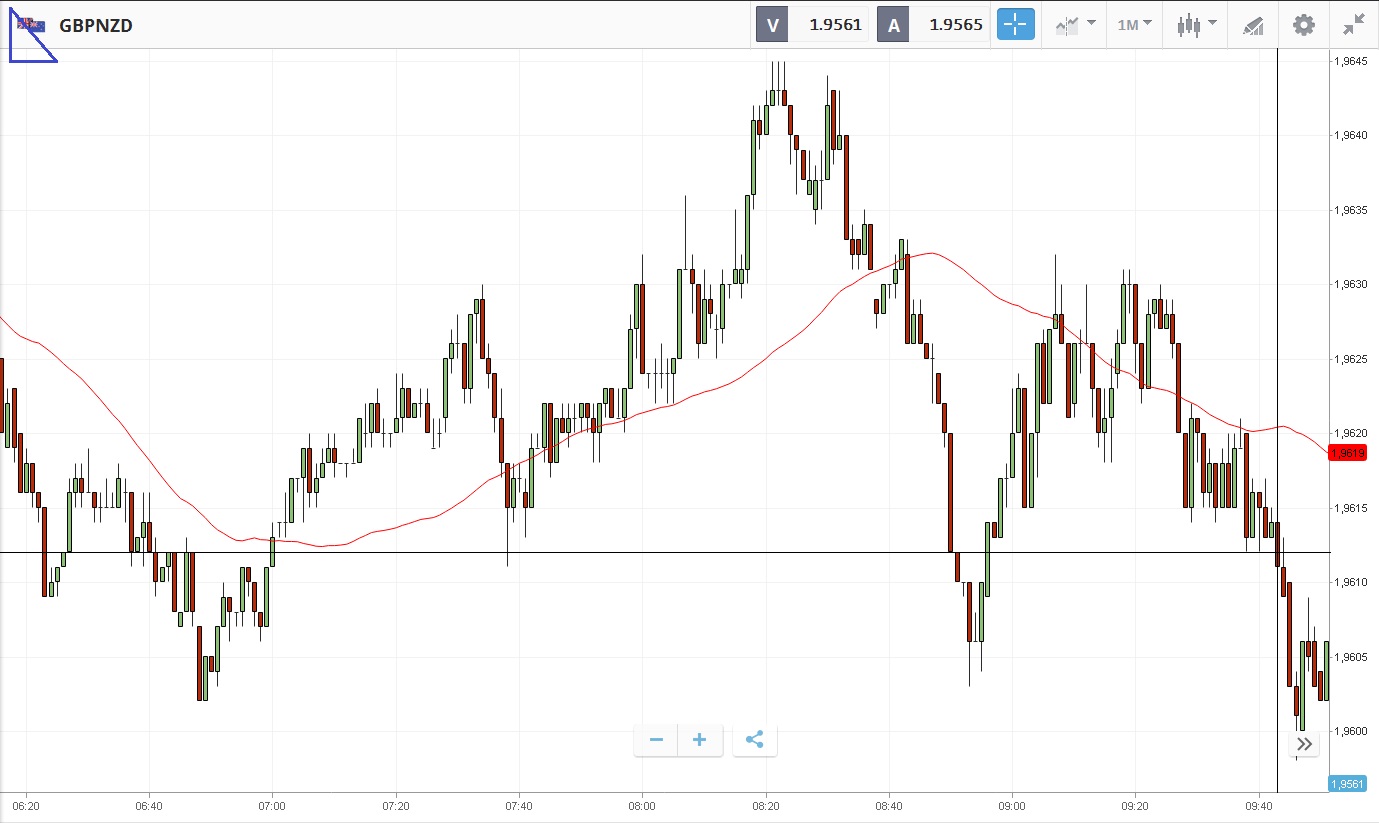The image size is (1379, 823).
Task: Jump to latest candles double-arrow
Action: (1304, 744)
